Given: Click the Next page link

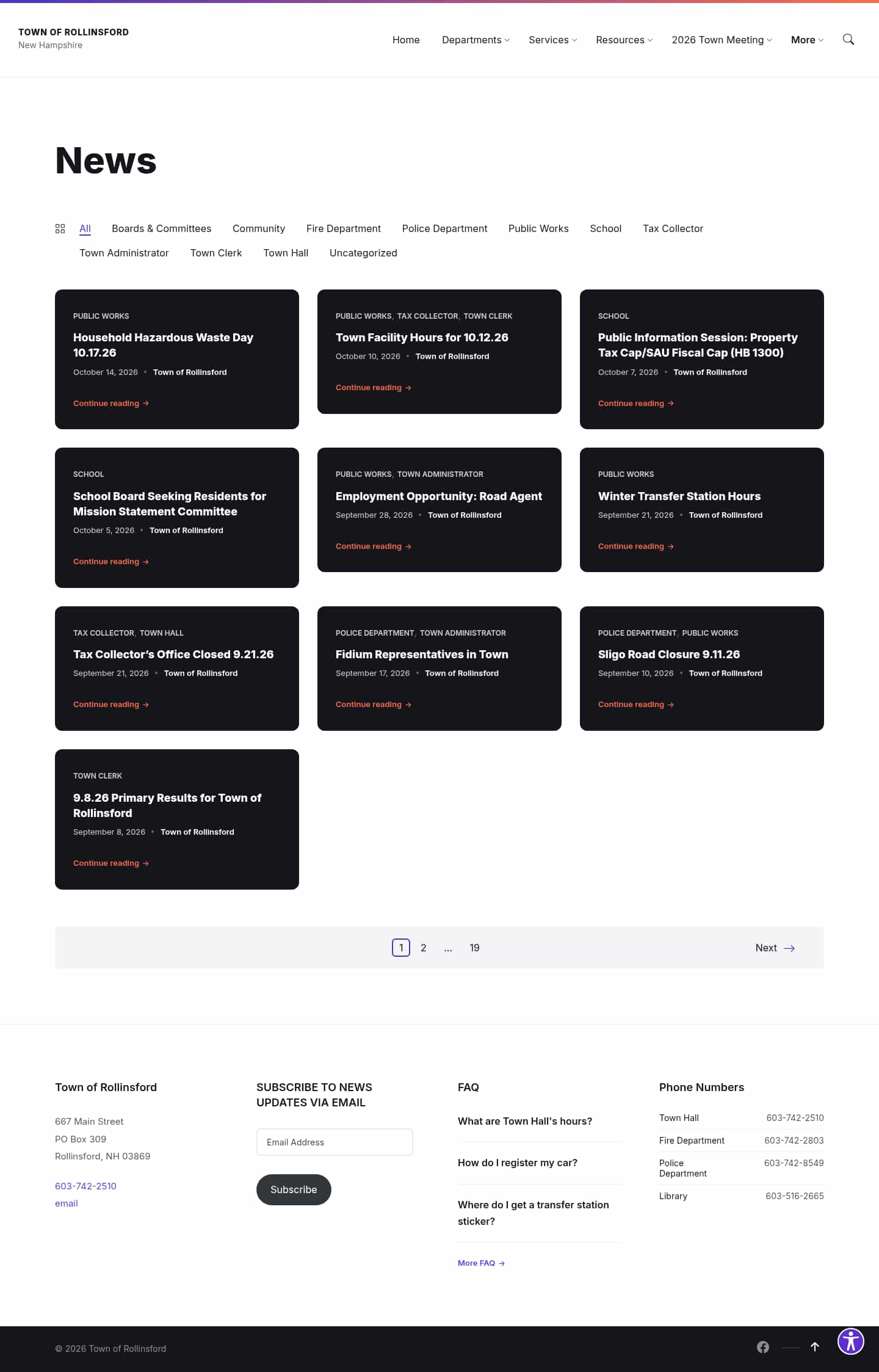Looking at the screenshot, I should click(775, 948).
